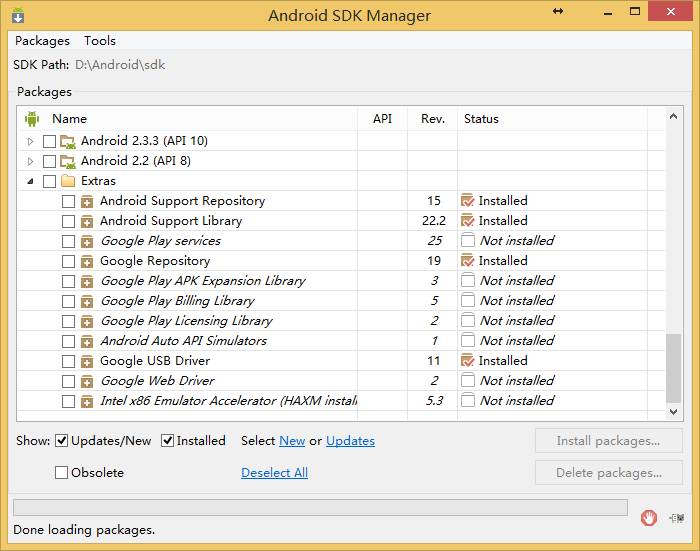The height and width of the screenshot is (551, 700).
Task: Sort by the Name column header
Action: [188, 119]
